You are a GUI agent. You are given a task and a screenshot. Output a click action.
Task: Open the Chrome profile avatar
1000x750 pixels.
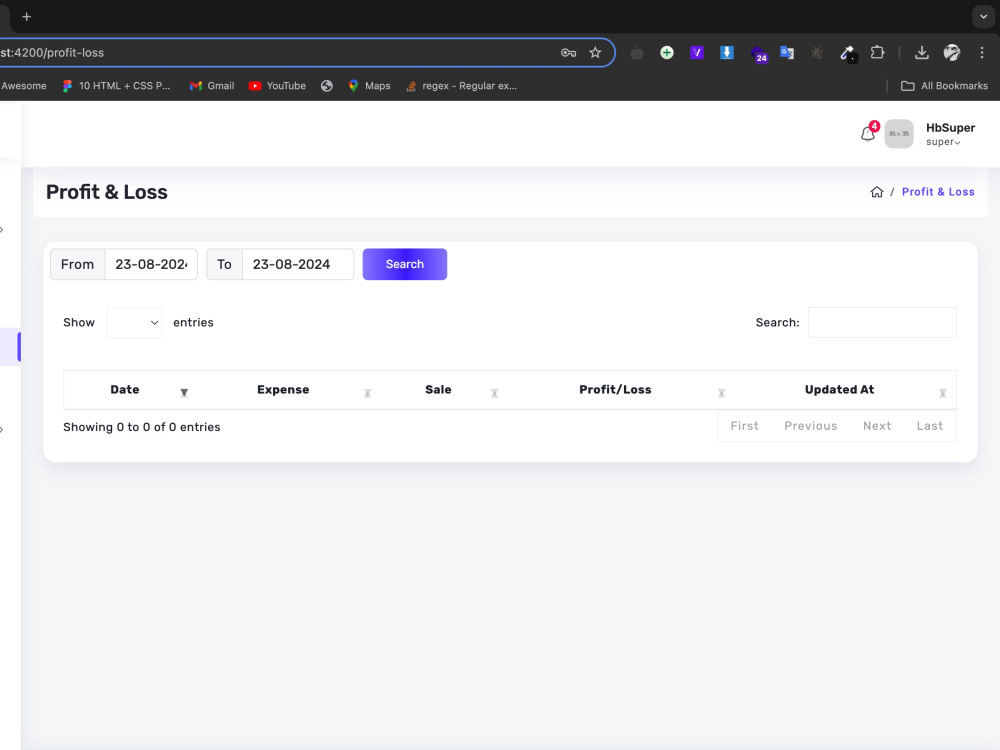(952, 52)
